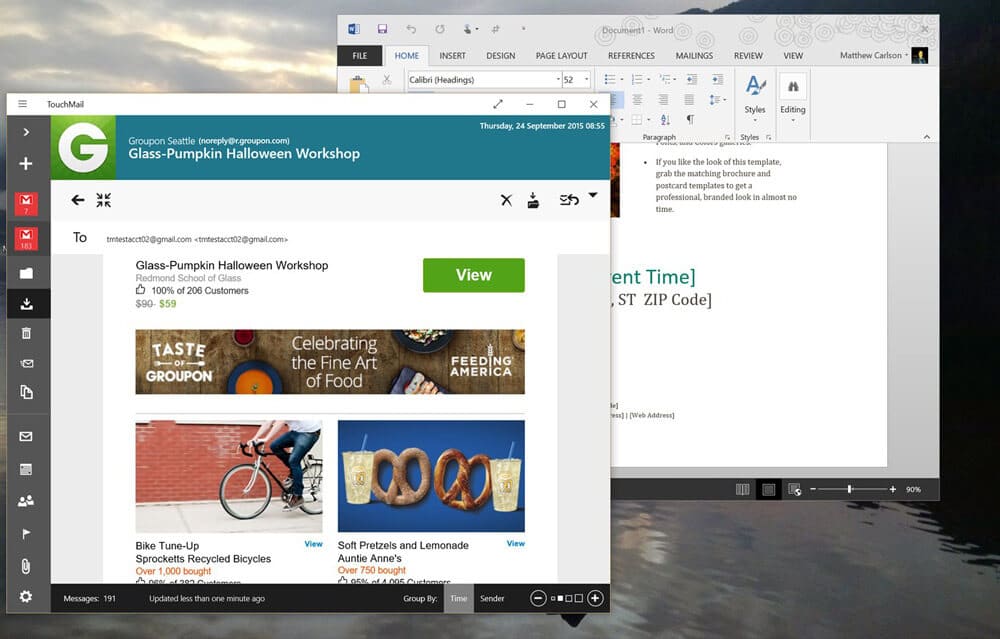Compose new item with the plus icon
Image resolution: width=1000 pixels, height=639 pixels.
[x=27, y=164]
